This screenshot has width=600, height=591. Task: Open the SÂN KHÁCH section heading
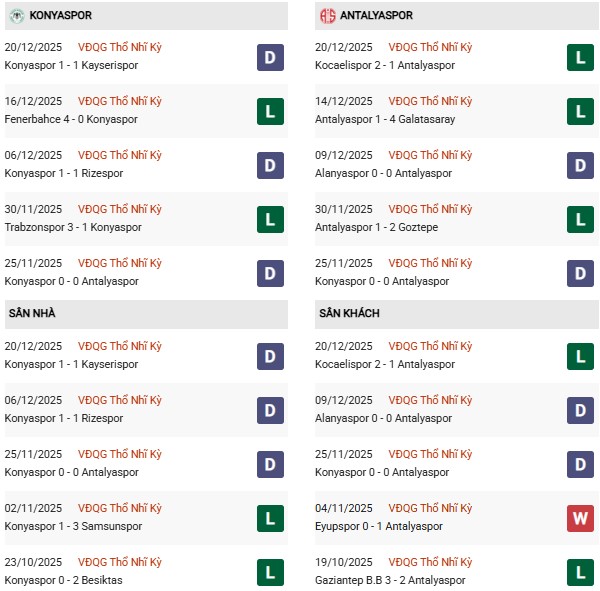(349, 314)
